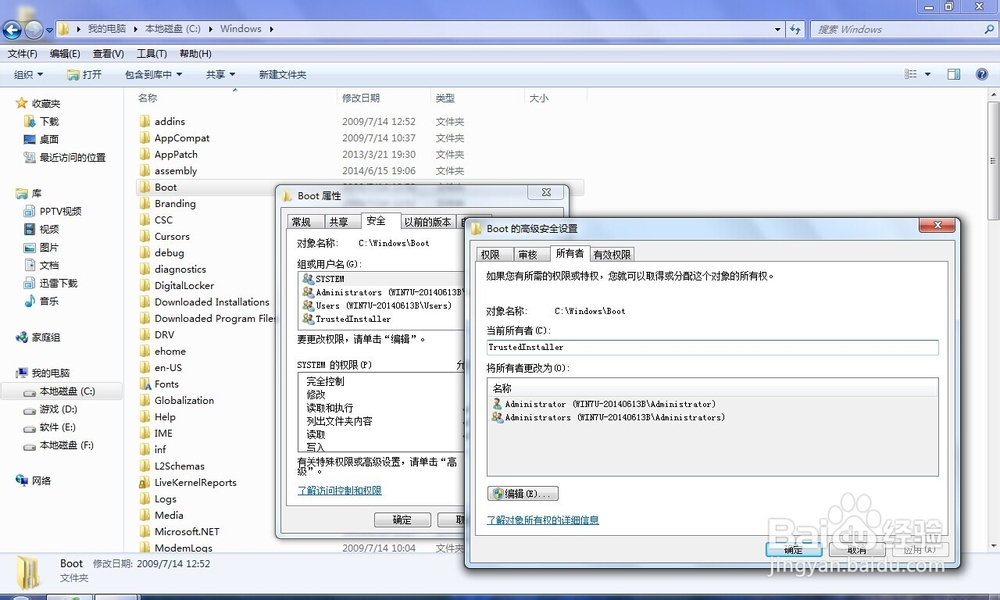Open the Homegroup icon in sidebar
1000x600 pixels.
22,337
